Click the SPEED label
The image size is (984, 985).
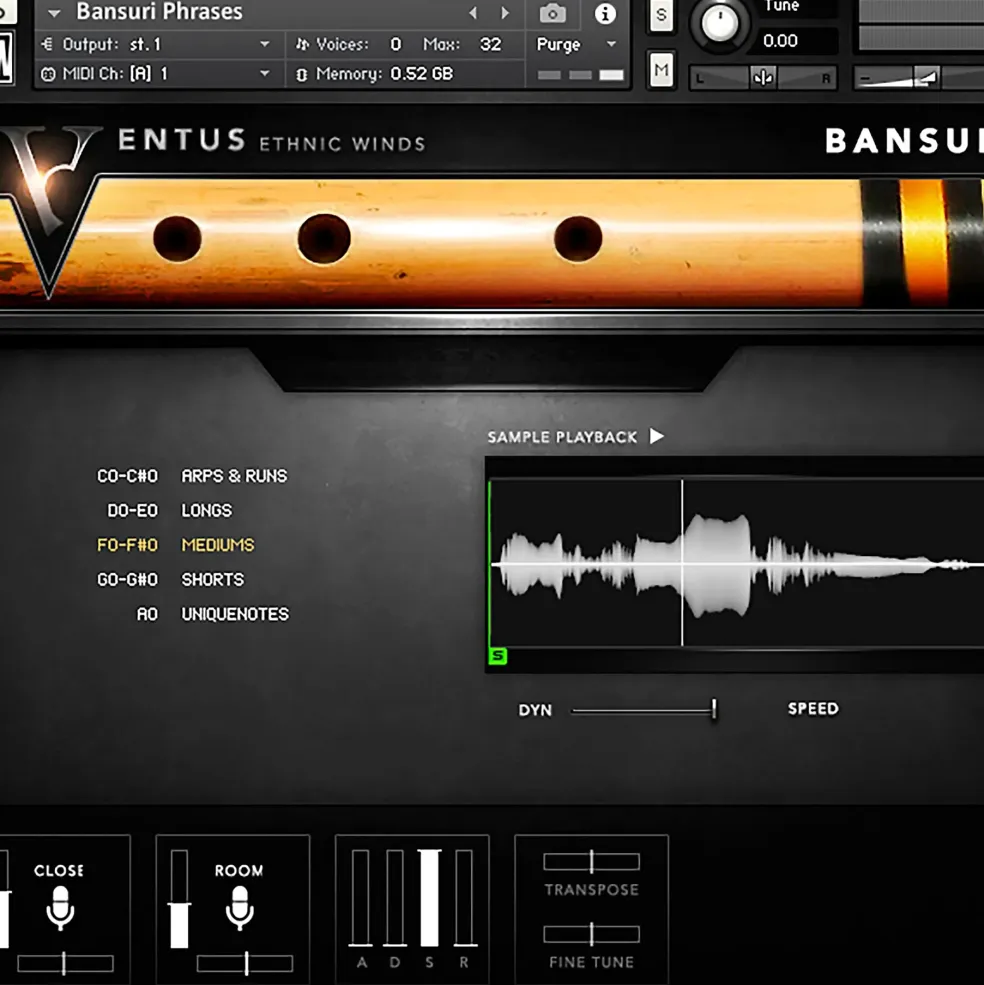pos(813,709)
